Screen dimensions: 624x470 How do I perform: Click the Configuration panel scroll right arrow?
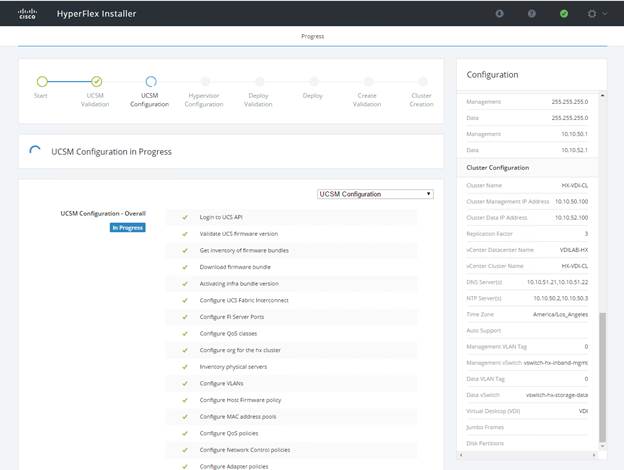(x=594, y=455)
